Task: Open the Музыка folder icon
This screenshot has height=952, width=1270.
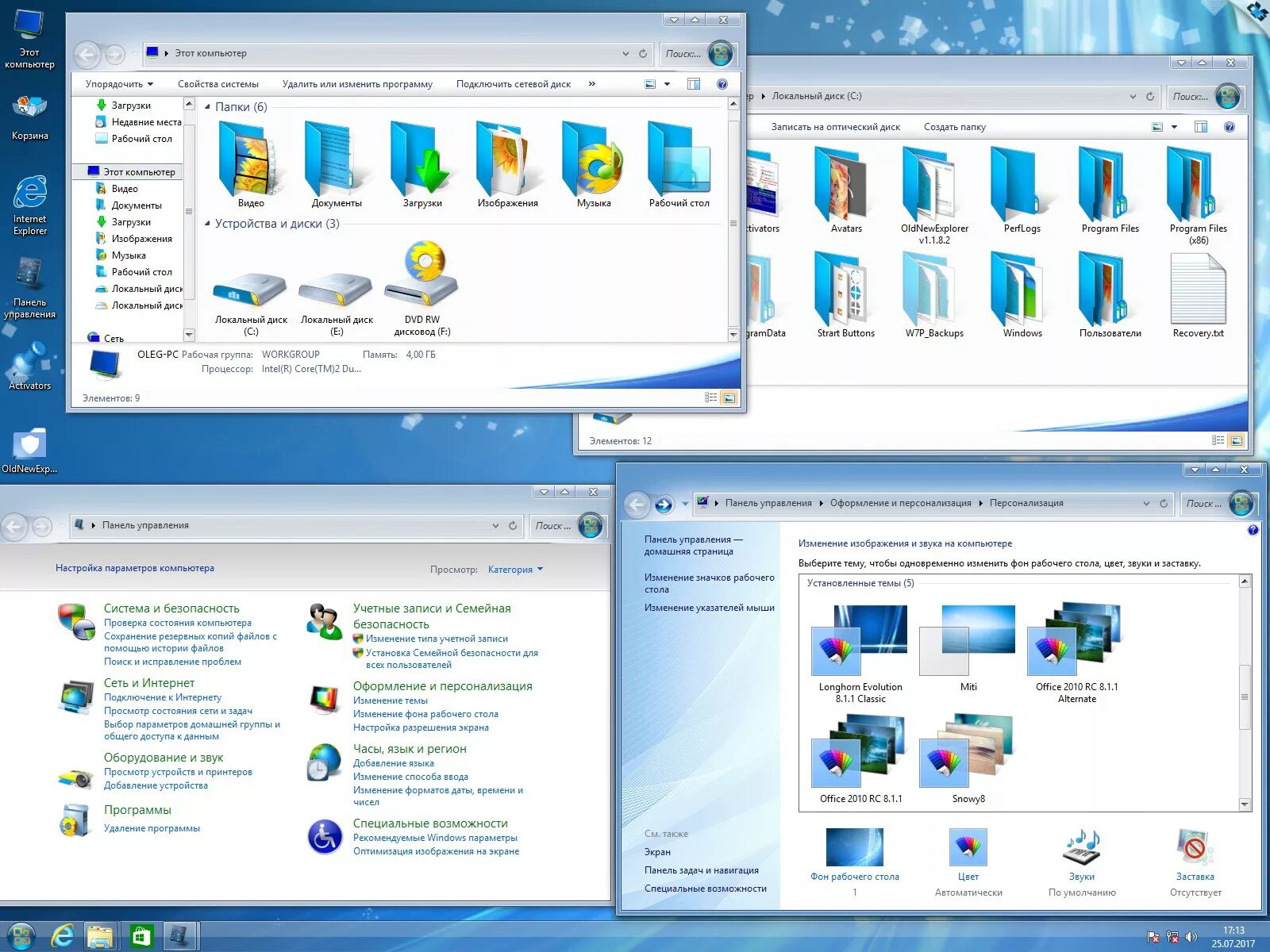Action: [x=594, y=164]
